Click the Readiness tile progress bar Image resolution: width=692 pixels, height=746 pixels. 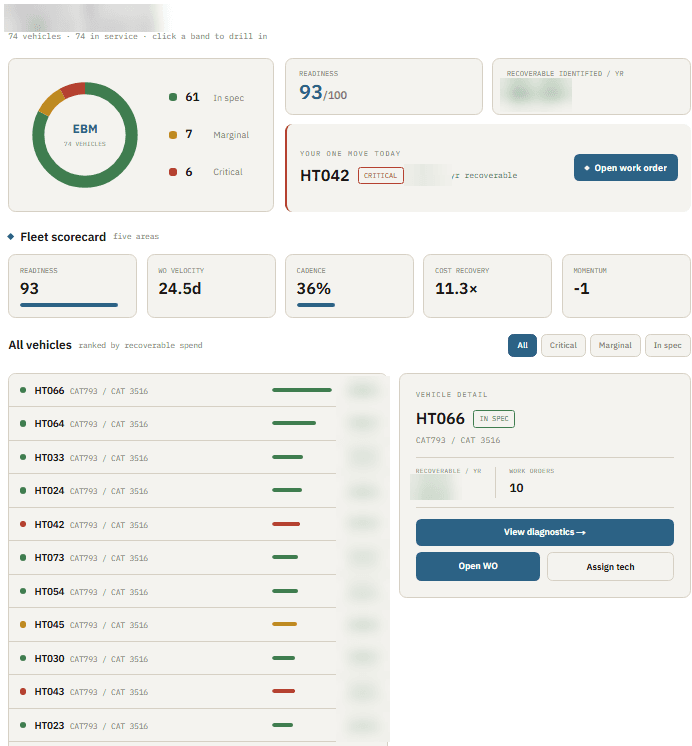(x=69, y=305)
